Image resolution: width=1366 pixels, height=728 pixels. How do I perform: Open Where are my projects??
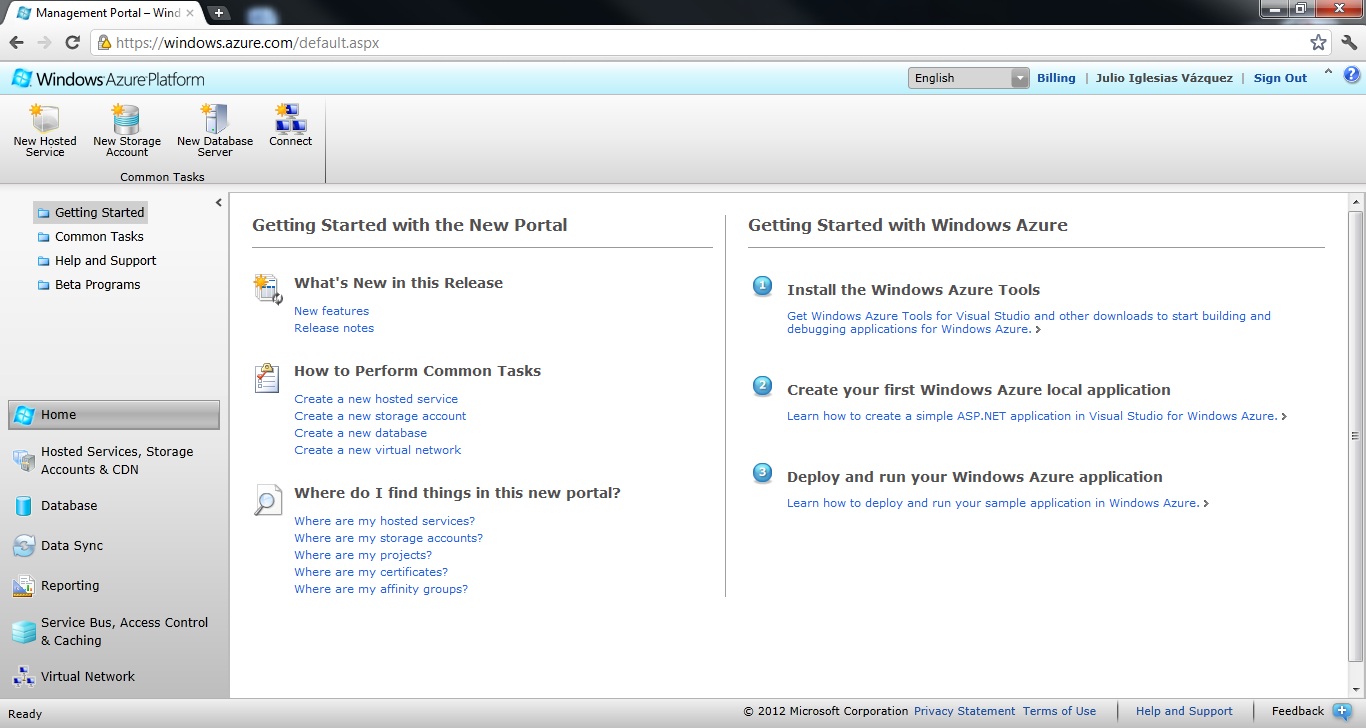363,555
